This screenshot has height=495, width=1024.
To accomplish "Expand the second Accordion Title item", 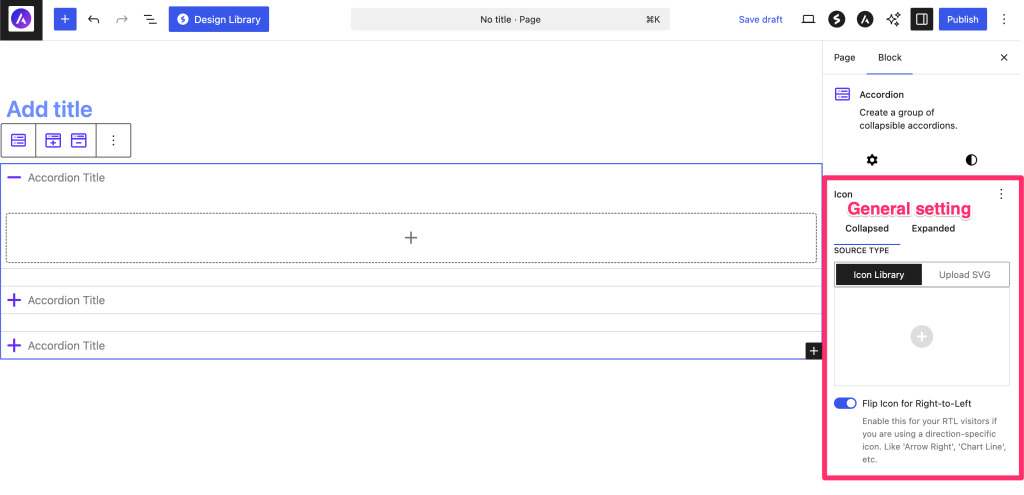I will (x=14, y=300).
